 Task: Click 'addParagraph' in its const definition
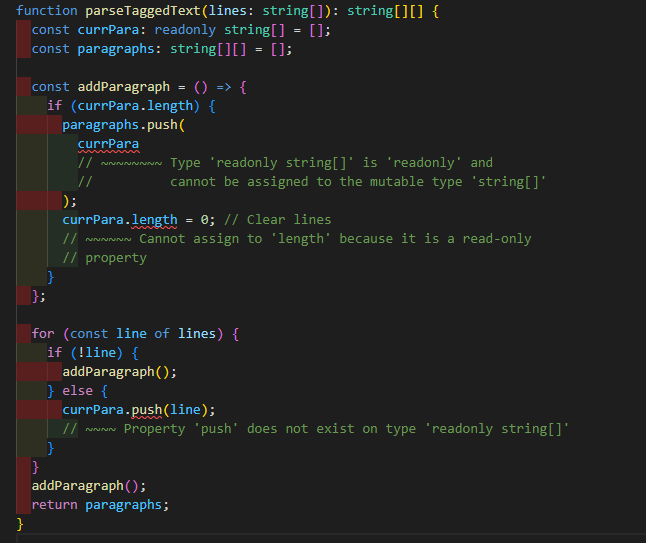[x=124, y=87]
